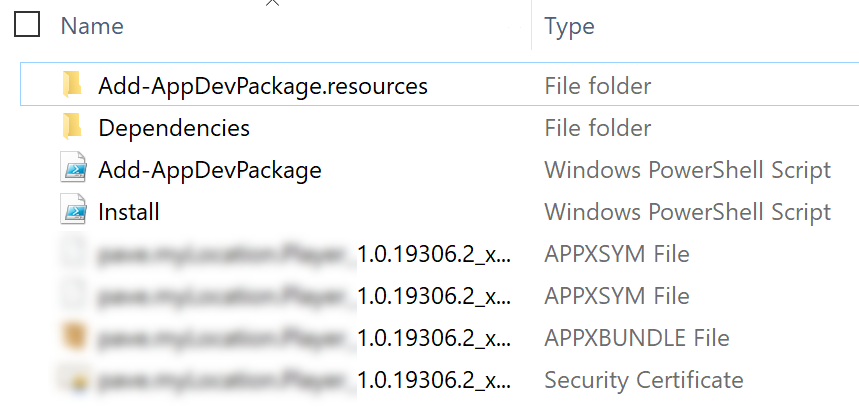
Task: Select the Add-AppDevPackage.resources folder icon
Action: pyautogui.click(x=72, y=85)
